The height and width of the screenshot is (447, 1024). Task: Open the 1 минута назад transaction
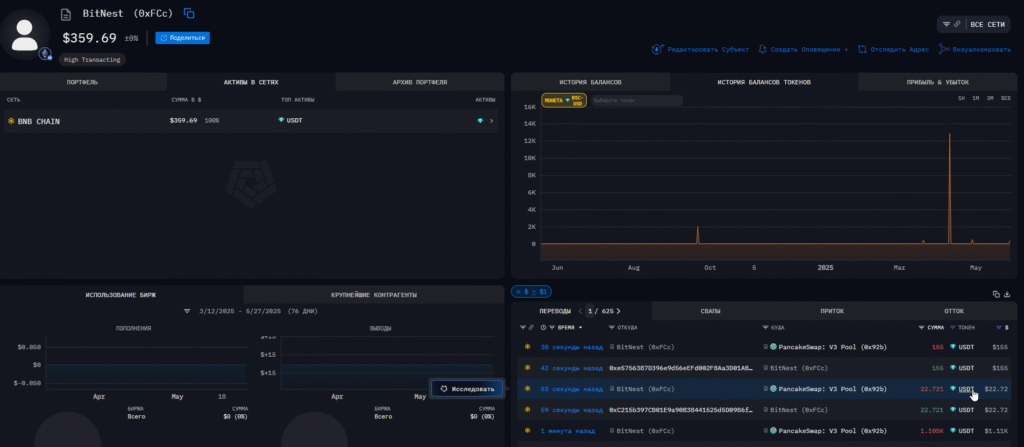pos(566,431)
